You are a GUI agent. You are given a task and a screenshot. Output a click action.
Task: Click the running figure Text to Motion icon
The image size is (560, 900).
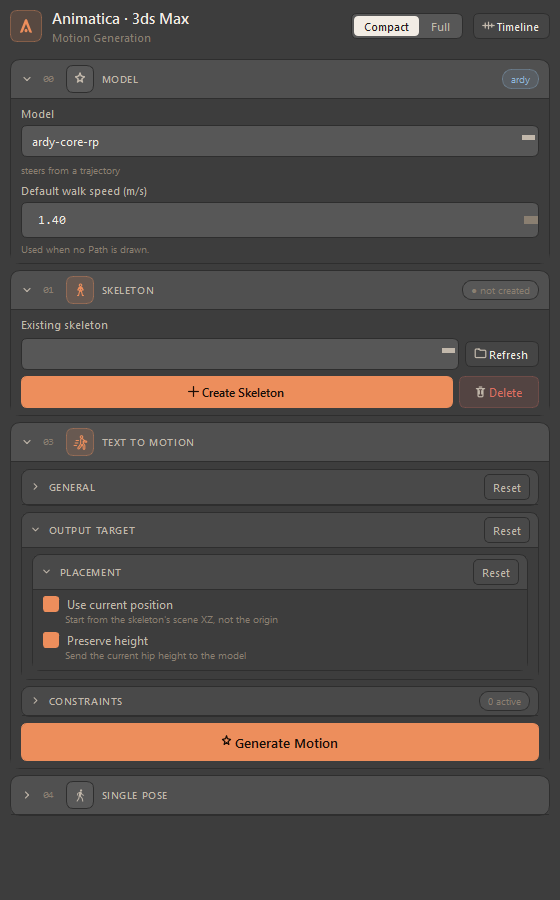coord(80,443)
